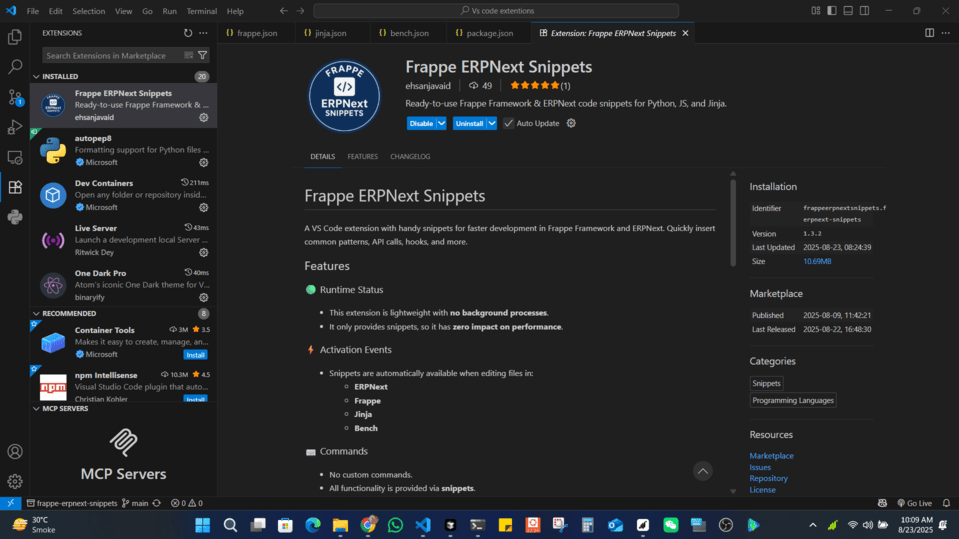Install the Container Tools extension
959x539 pixels.
point(196,354)
